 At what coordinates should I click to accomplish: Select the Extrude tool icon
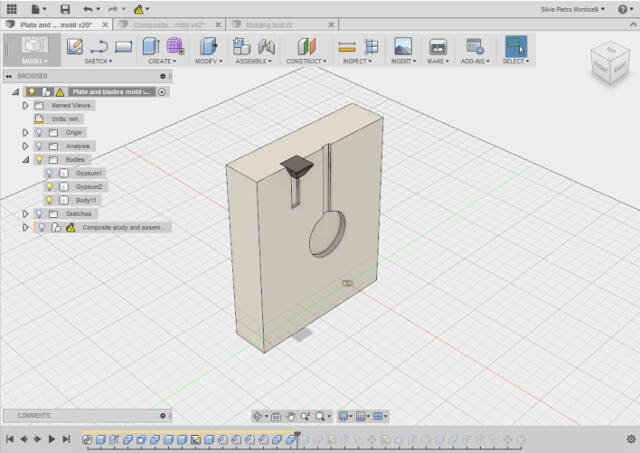click(151, 46)
